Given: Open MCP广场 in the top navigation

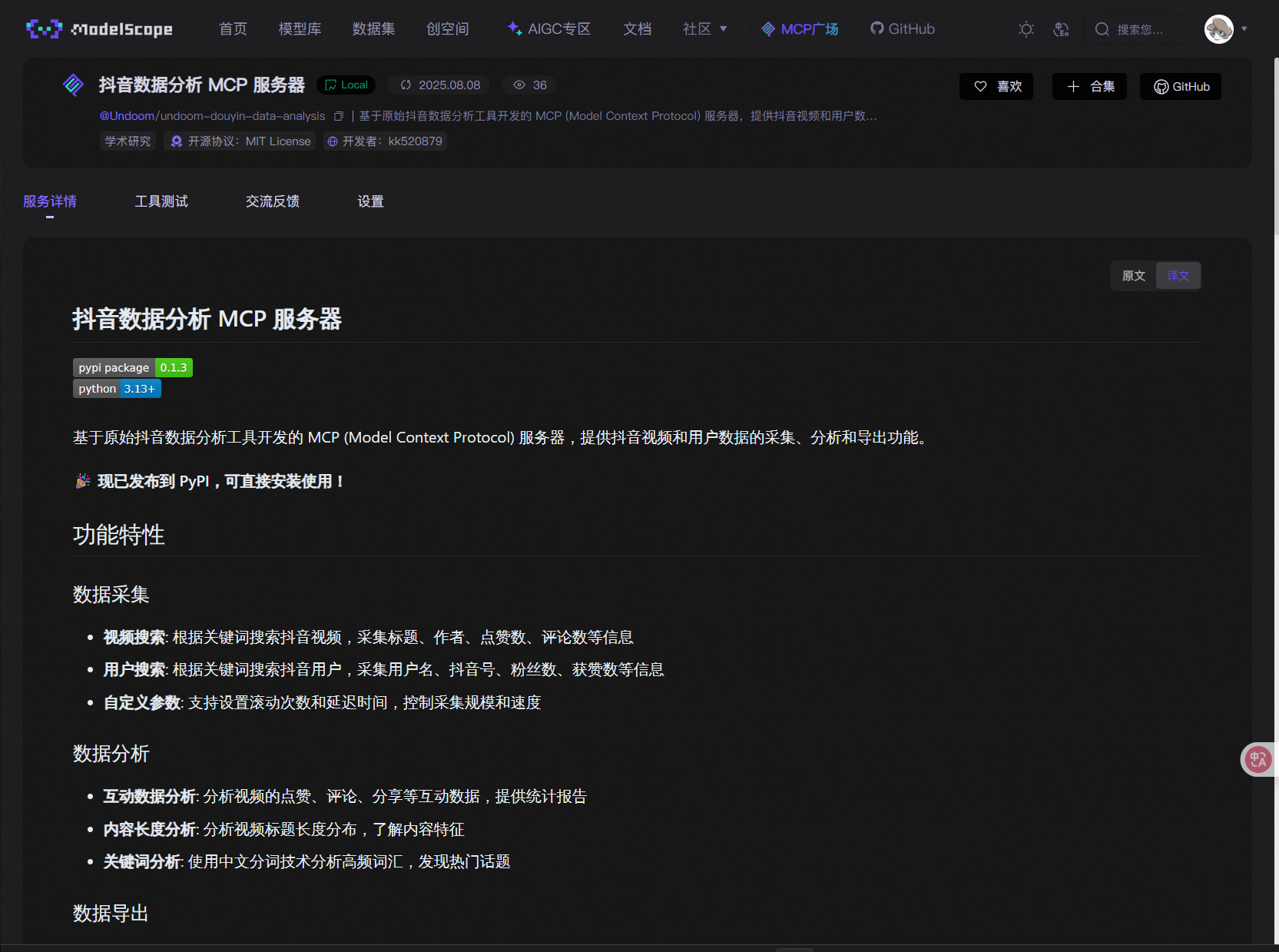Looking at the screenshot, I should (x=800, y=29).
